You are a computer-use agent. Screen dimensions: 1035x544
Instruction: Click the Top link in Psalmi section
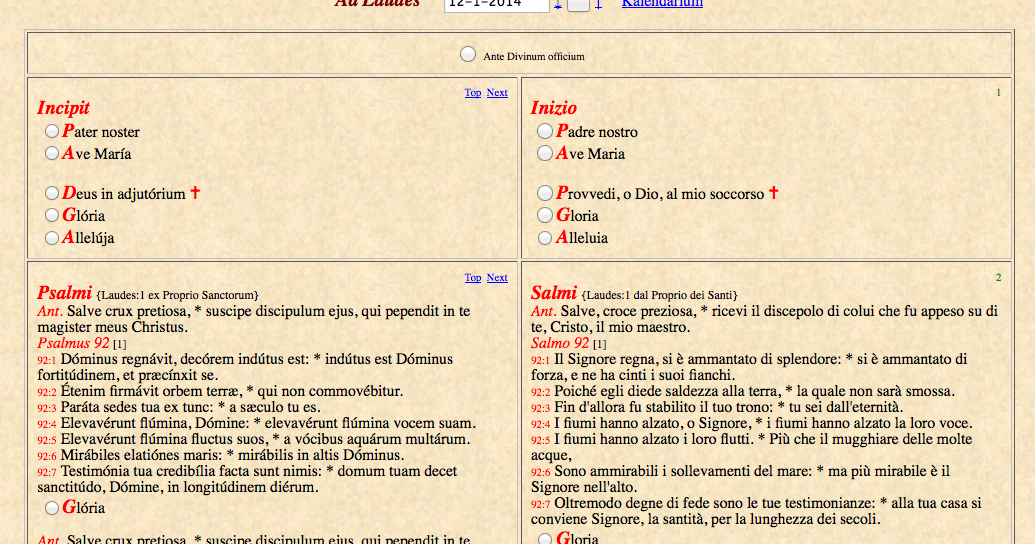coord(473,277)
